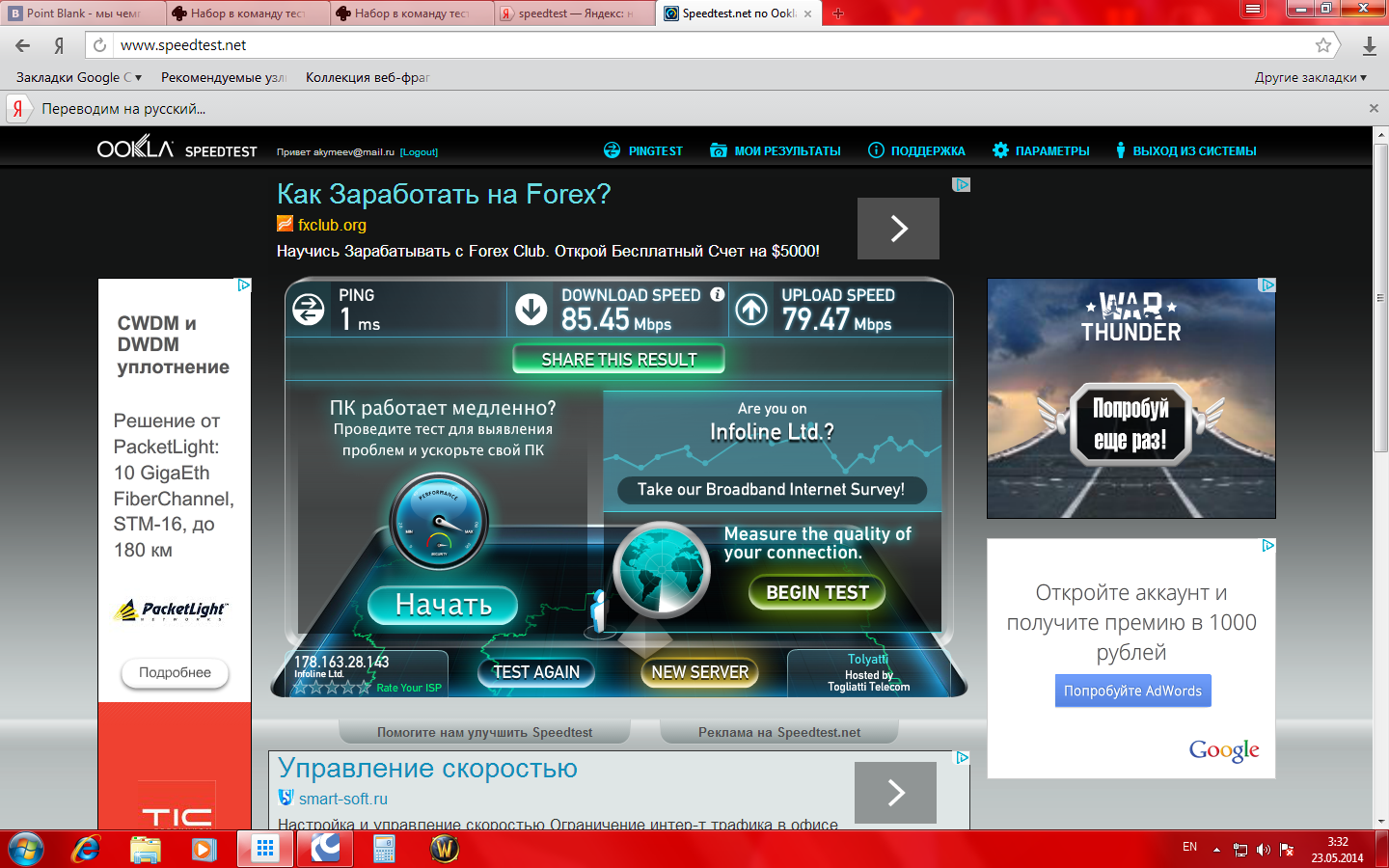Viewport: 1389px width, 868px height.
Task: Click AdChoices icon on PacketLight ad
Action: coord(244,285)
